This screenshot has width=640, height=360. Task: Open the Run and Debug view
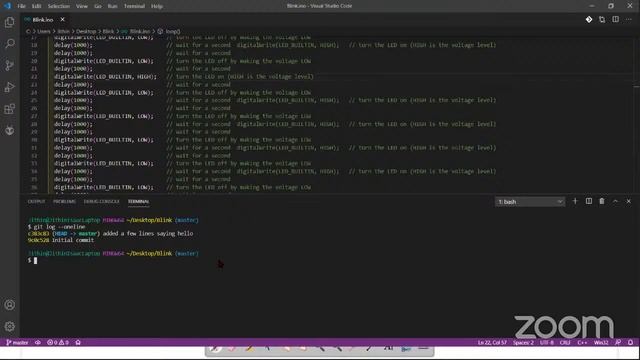(x=10, y=87)
